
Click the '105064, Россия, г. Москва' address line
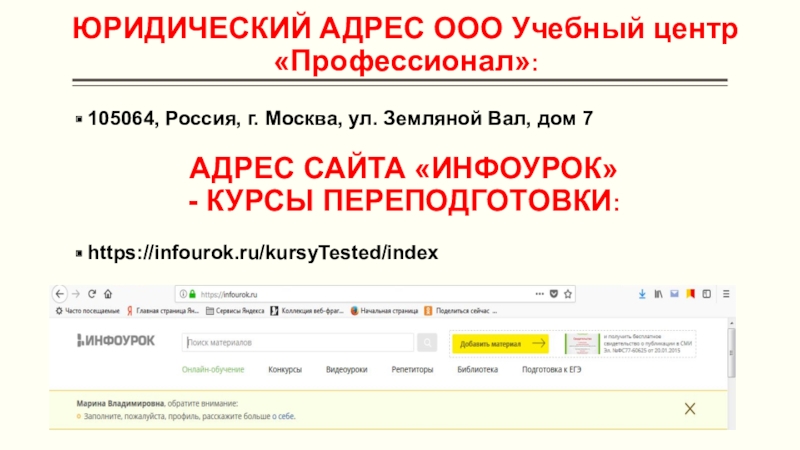[x=340, y=118]
